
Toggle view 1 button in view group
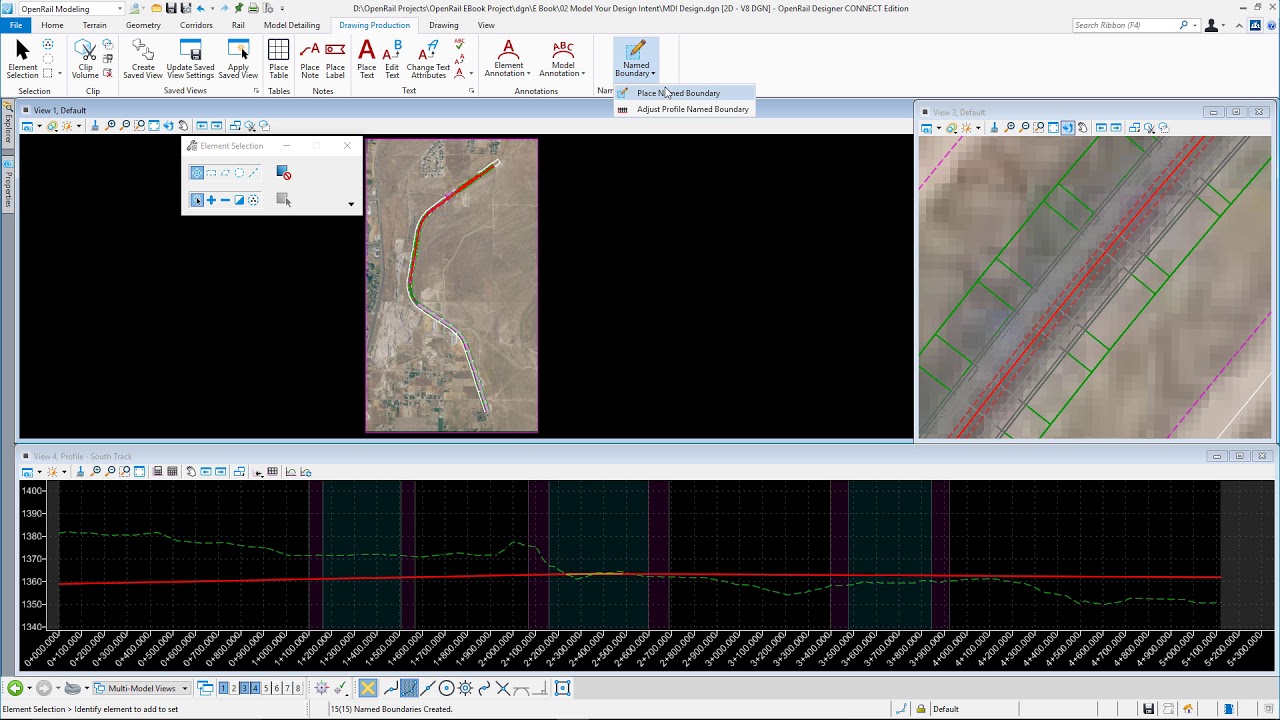(222, 688)
